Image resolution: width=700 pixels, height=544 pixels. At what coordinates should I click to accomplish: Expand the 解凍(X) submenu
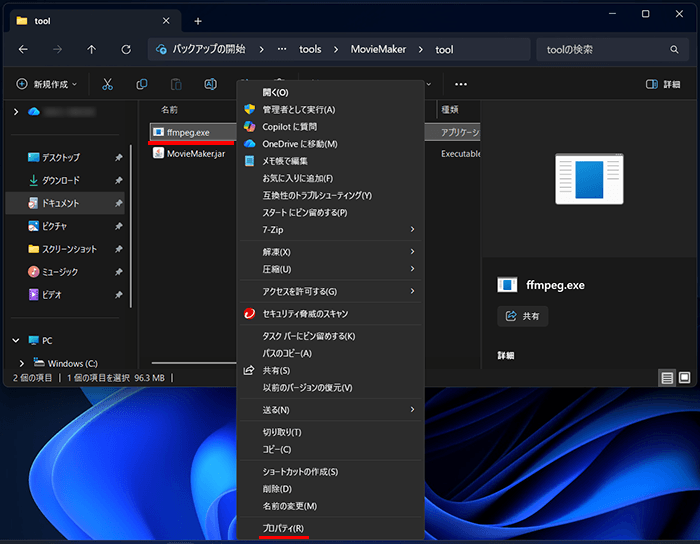pyautogui.click(x=331, y=252)
